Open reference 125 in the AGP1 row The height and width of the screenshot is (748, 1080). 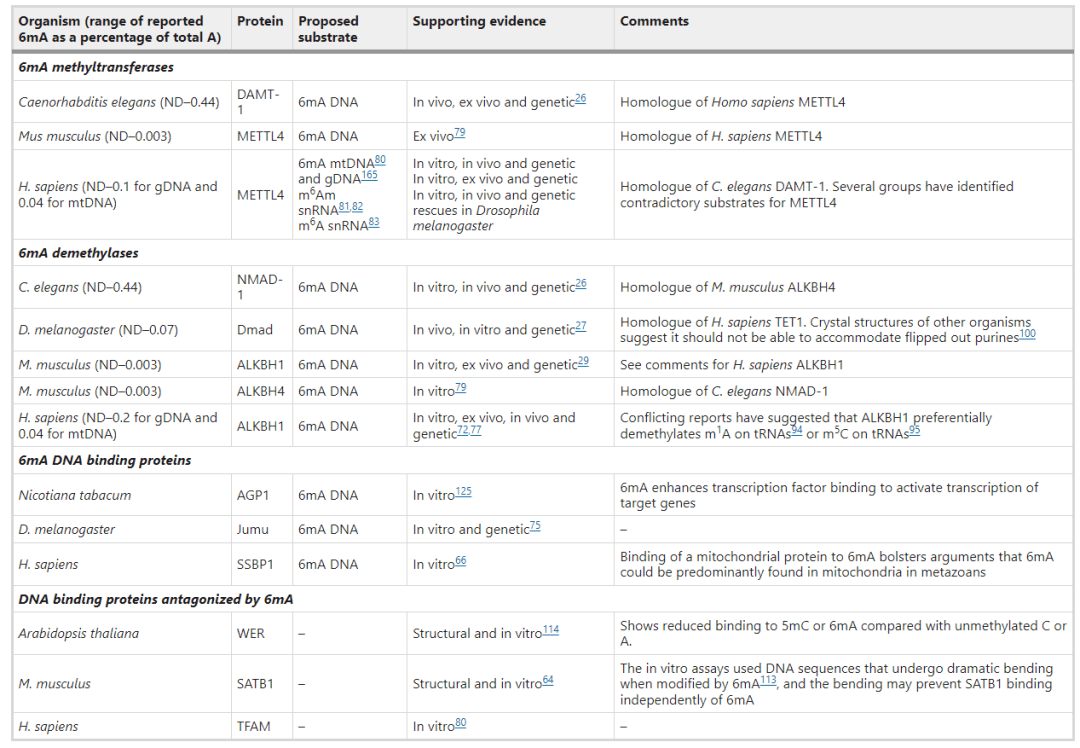click(x=464, y=492)
